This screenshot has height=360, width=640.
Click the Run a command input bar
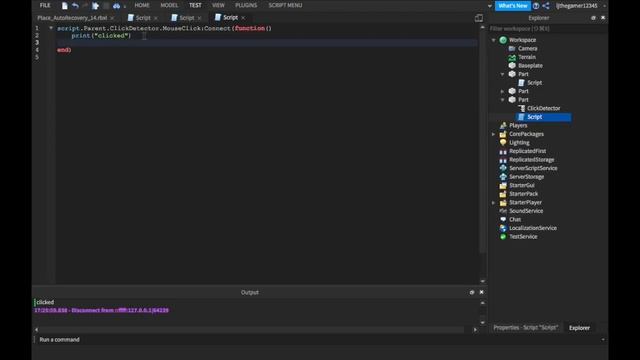click(318, 340)
